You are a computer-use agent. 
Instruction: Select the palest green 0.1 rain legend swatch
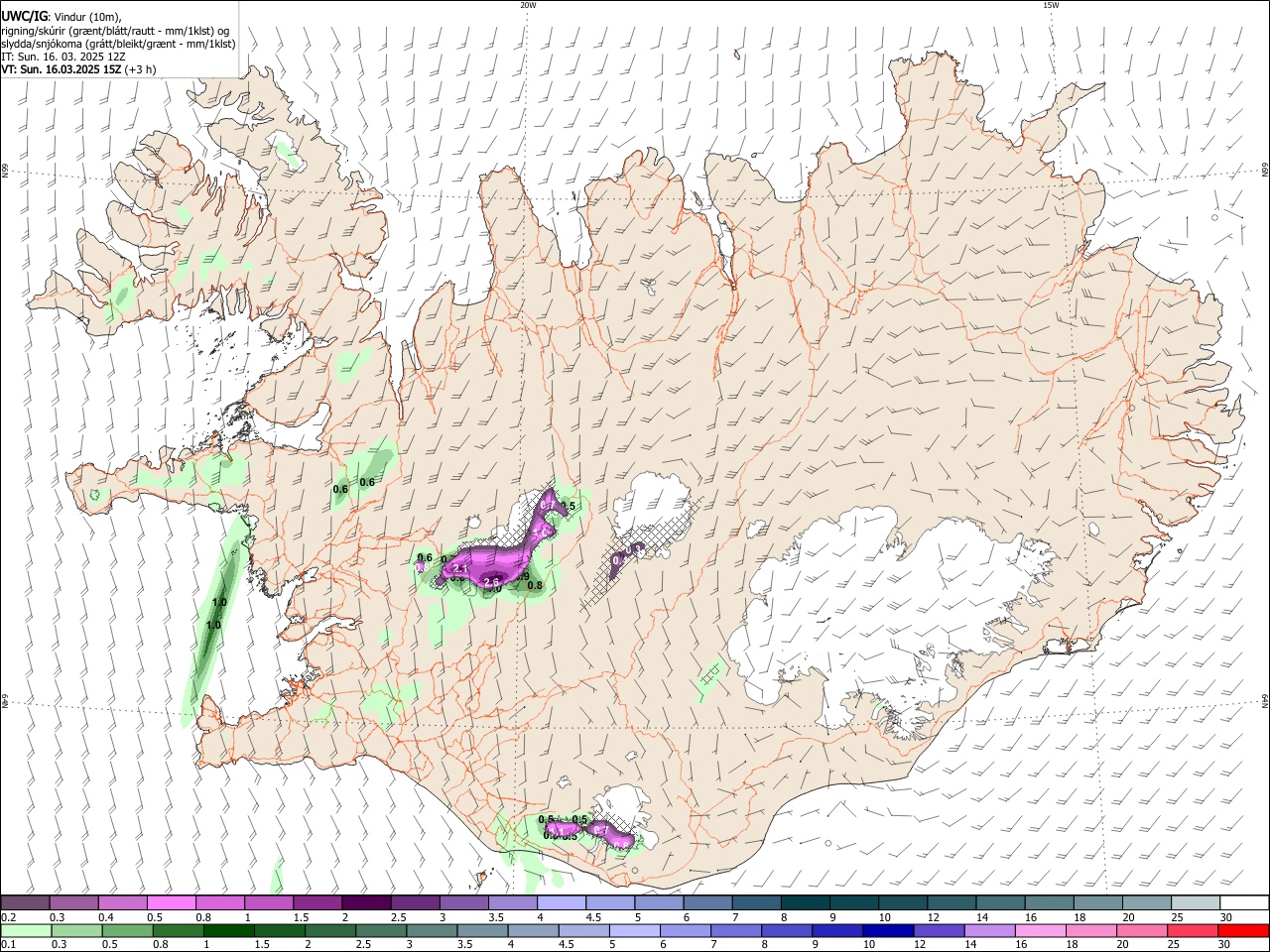click(x=26, y=930)
